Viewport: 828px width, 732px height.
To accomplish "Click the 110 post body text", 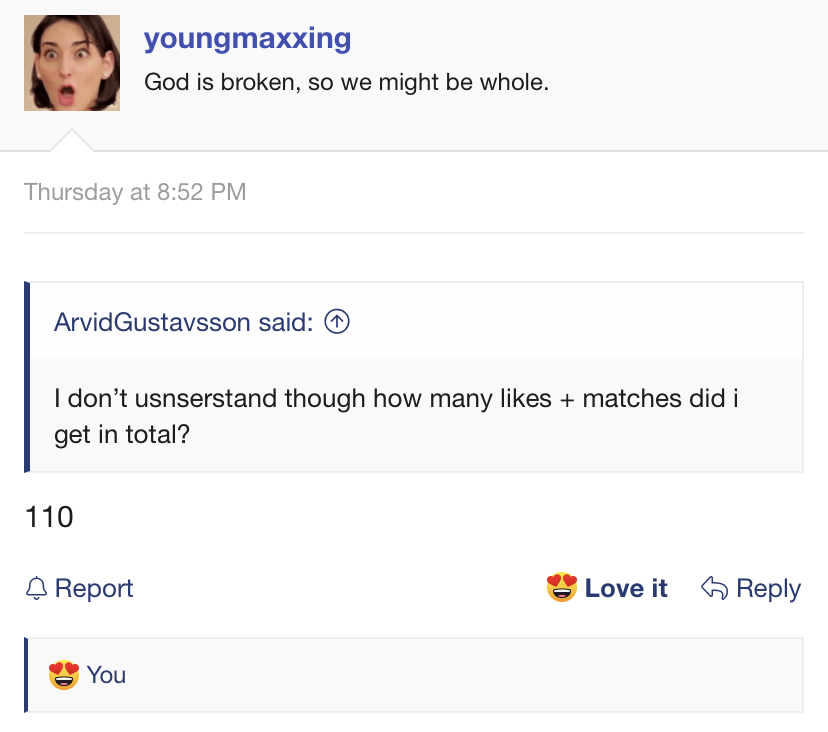I will point(49,517).
